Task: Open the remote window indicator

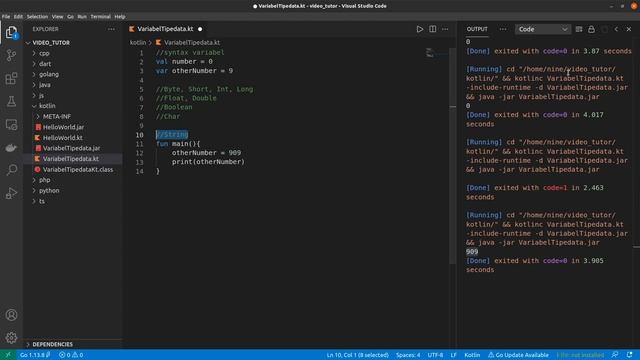Action: (x=8, y=355)
